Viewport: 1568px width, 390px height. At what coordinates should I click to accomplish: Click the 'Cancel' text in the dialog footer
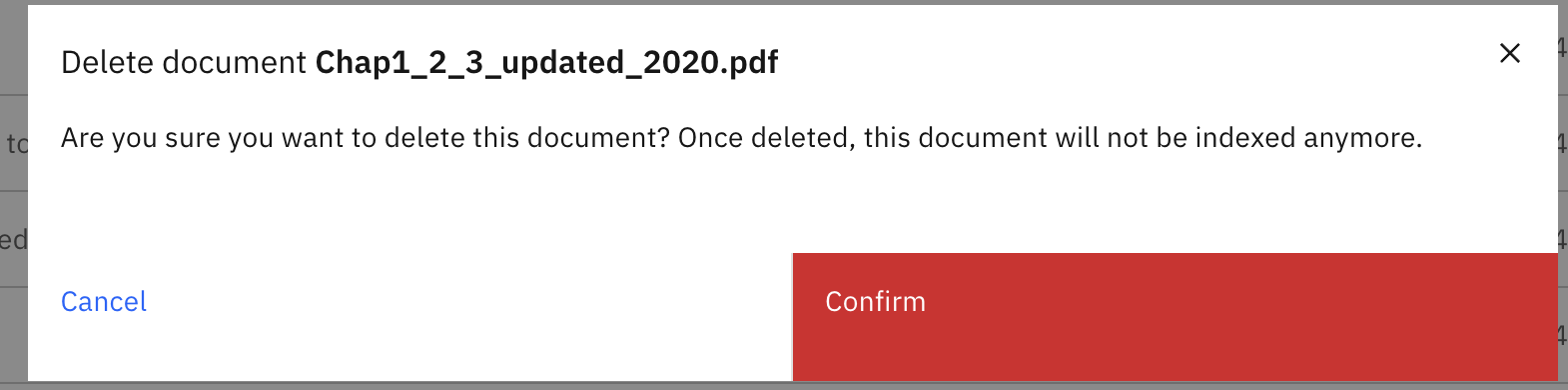(x=104, y=302)
